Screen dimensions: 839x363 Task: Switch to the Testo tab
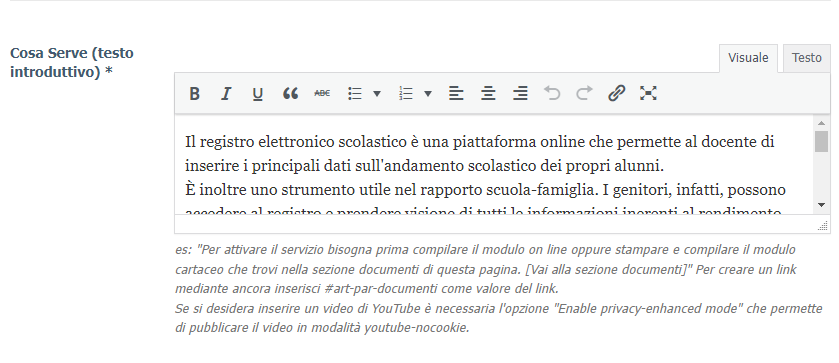click(807, 58)
